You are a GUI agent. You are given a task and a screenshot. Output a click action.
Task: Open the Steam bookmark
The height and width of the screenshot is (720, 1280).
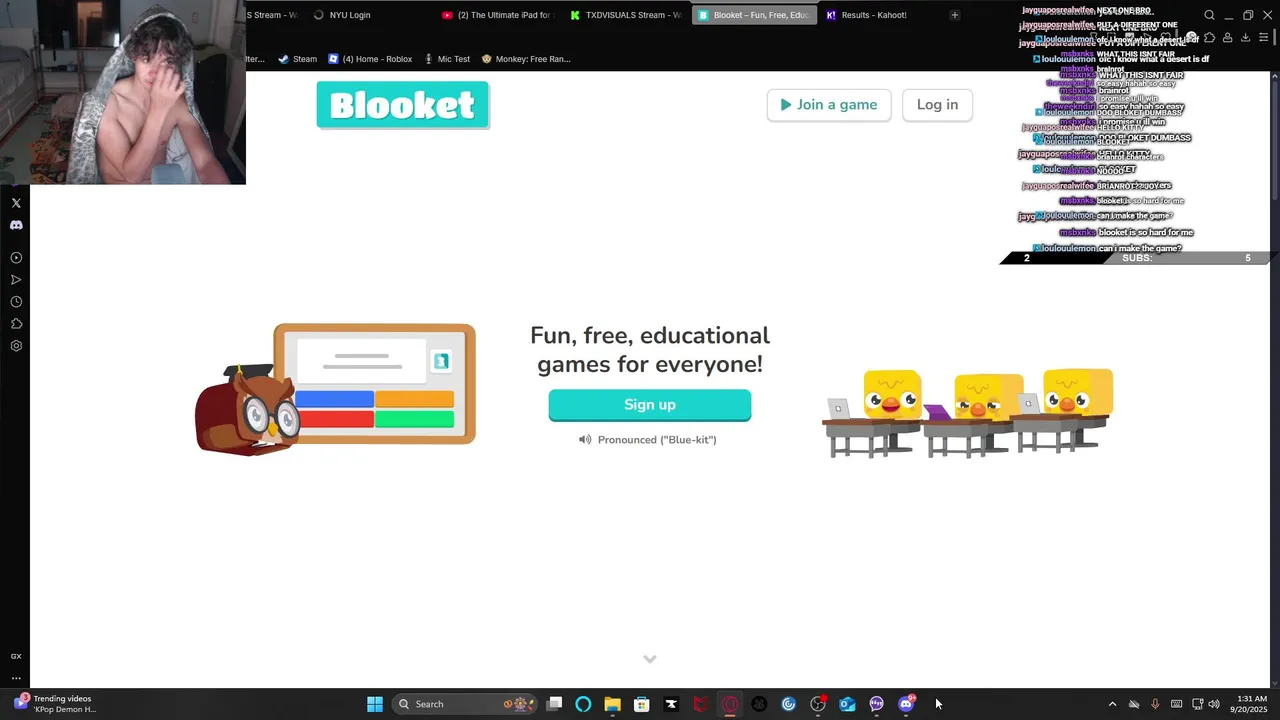coord(297,59)
